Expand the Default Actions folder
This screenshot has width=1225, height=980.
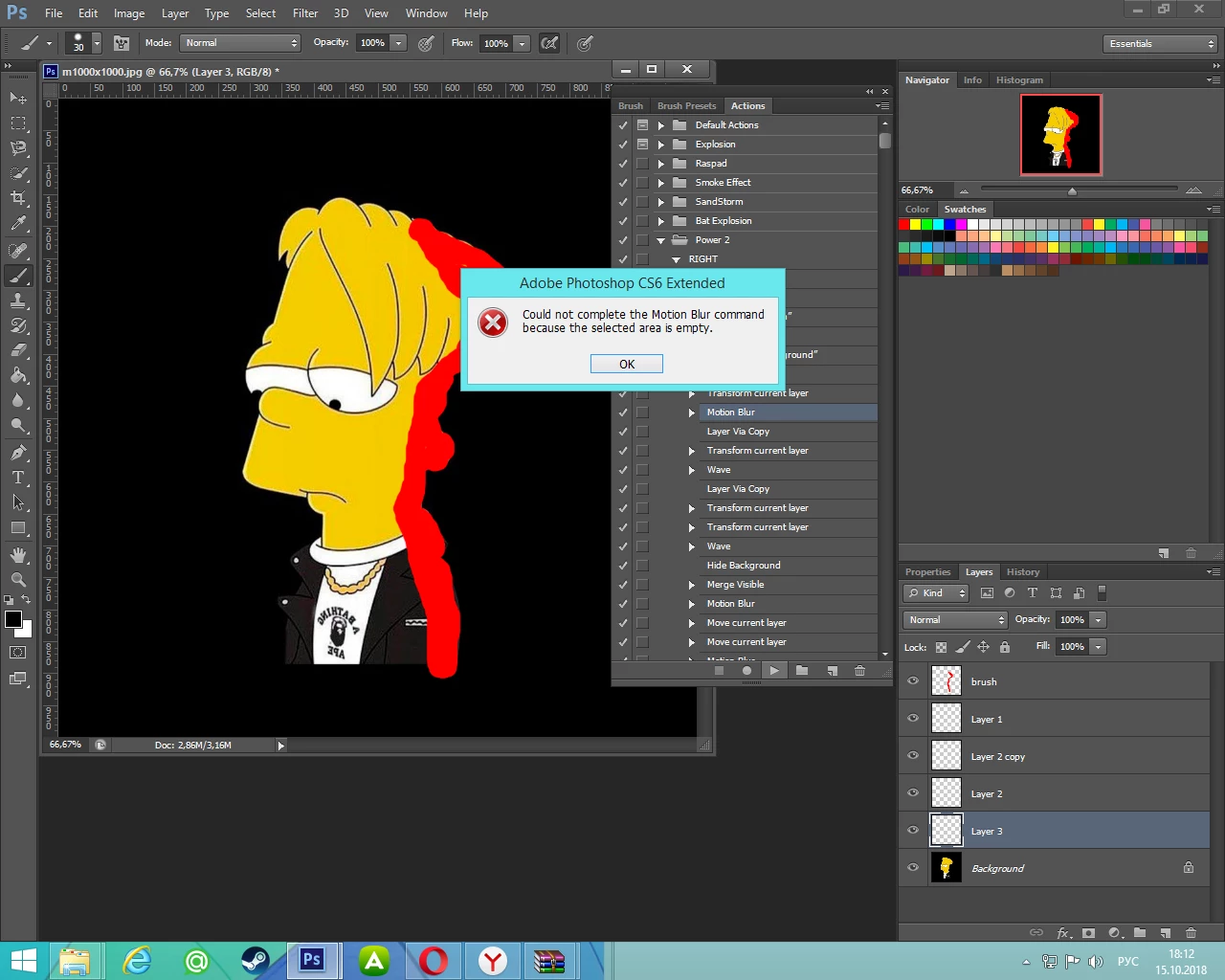[660, 125]
